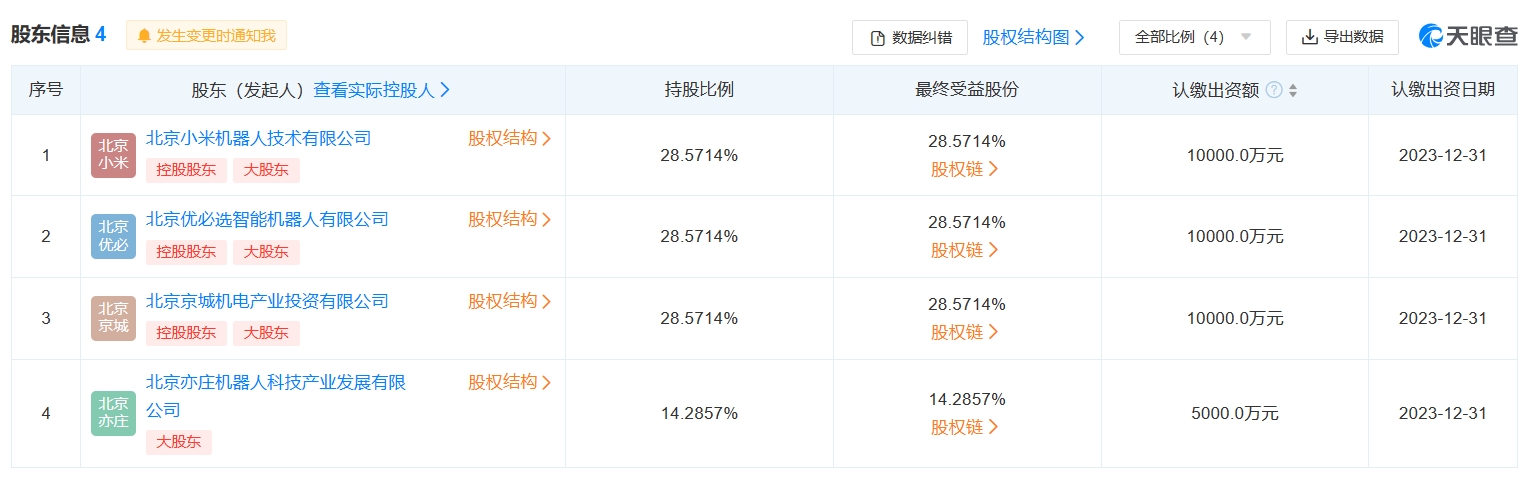Click 10000.0万元 in row 1 (北京小米)
This screenshot has width=1534, height=488.
coord(1236,155)
